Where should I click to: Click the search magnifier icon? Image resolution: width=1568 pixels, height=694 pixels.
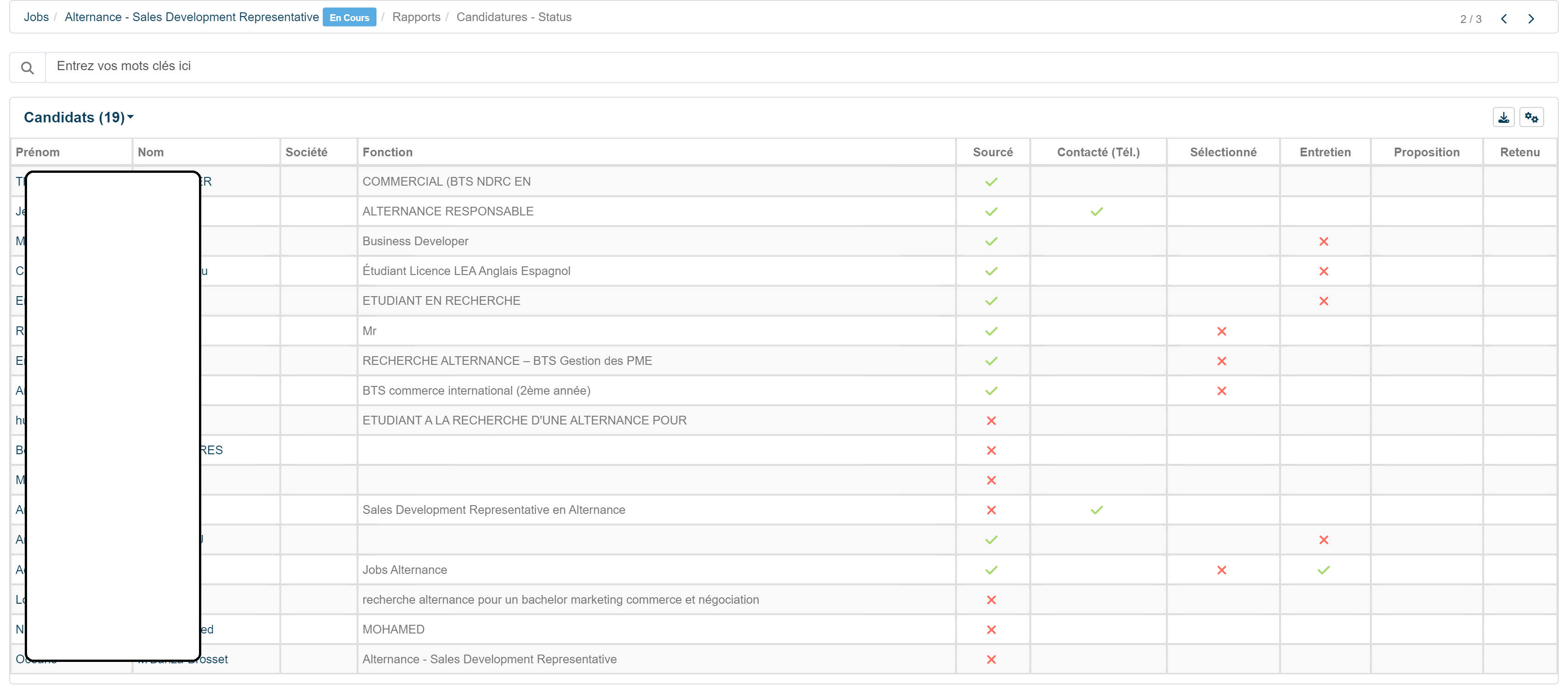coord(28,67)
